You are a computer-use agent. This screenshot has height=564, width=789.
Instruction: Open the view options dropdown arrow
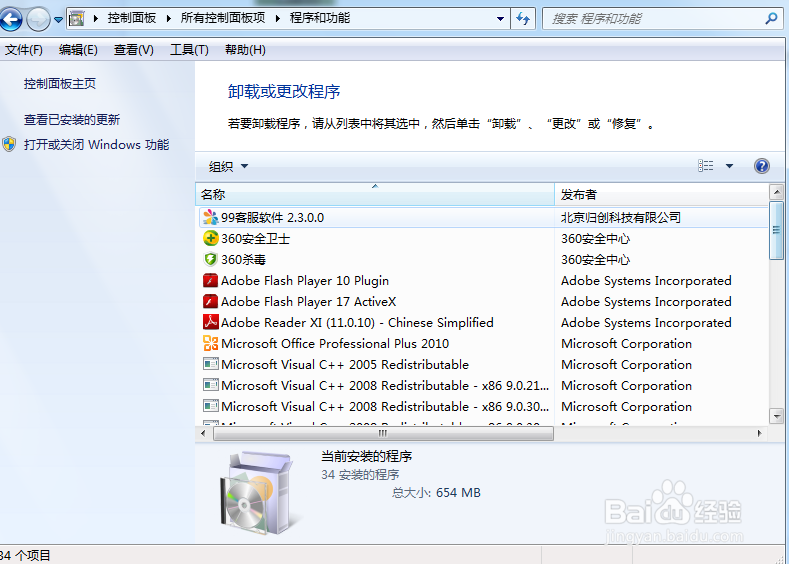coord(729,166)
